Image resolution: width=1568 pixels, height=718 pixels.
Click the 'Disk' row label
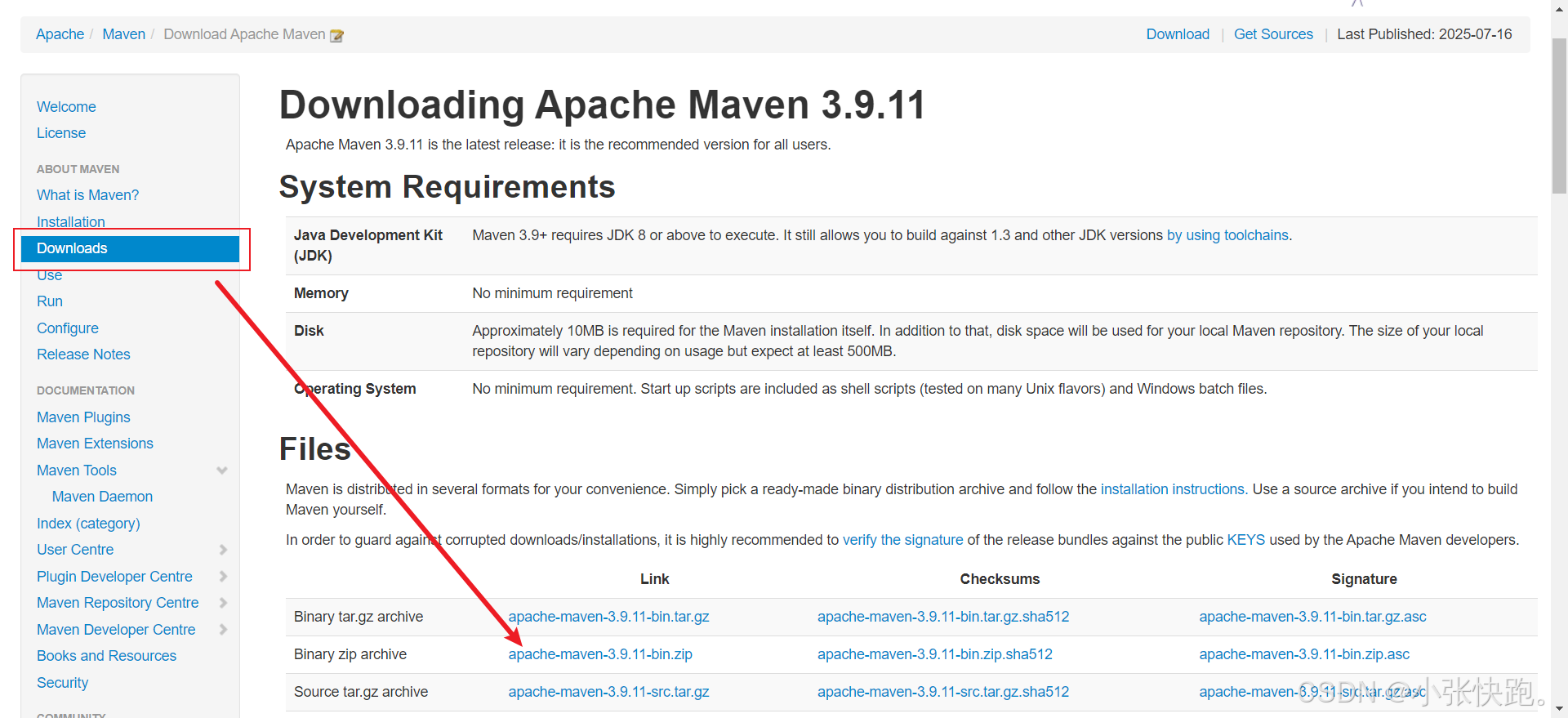[x=309, y=331]
